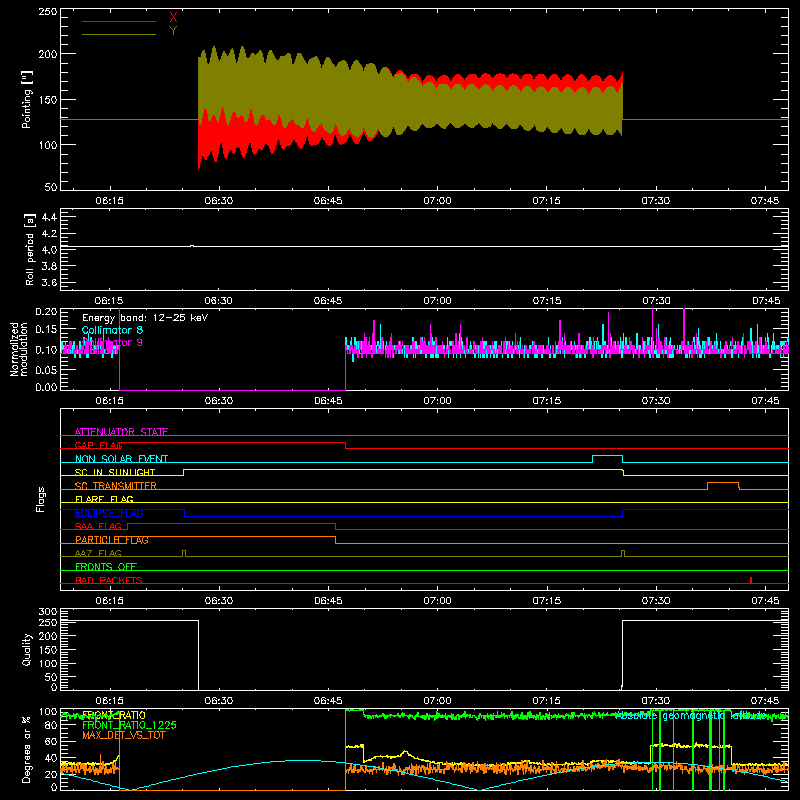Click the 'Roll period [s]' axis title
Viewport: 800px width, 800px height.
pyautogui.click(x=30, y=249)
